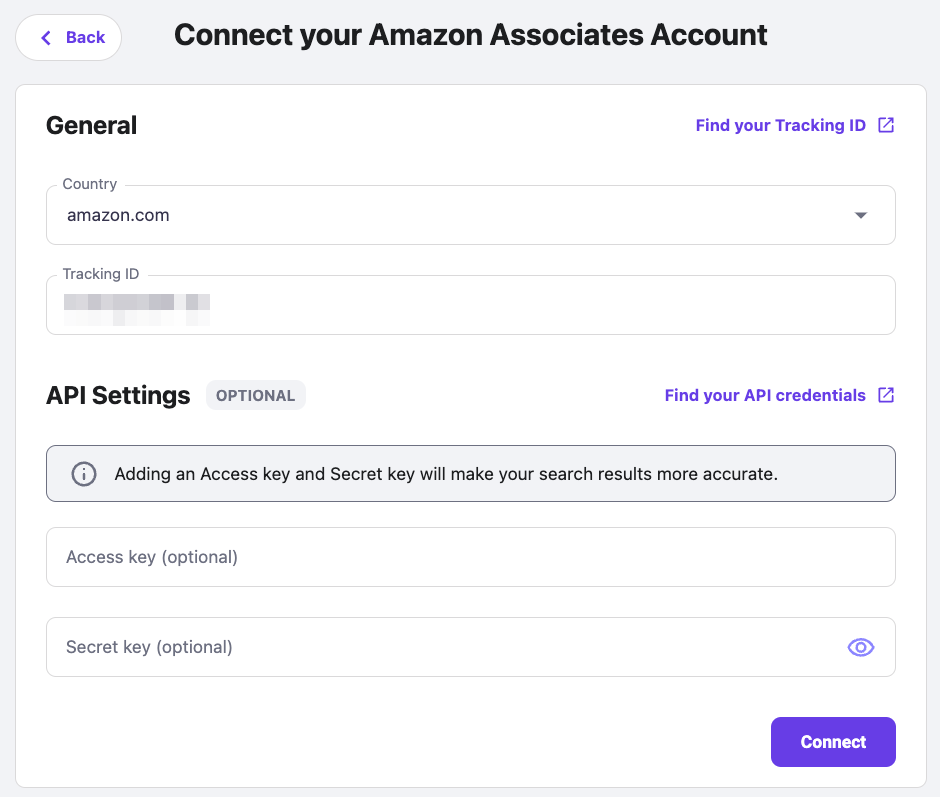The image size is (940, 797).
Task: Open the Find your API credentials link
Action: point(765,395)
